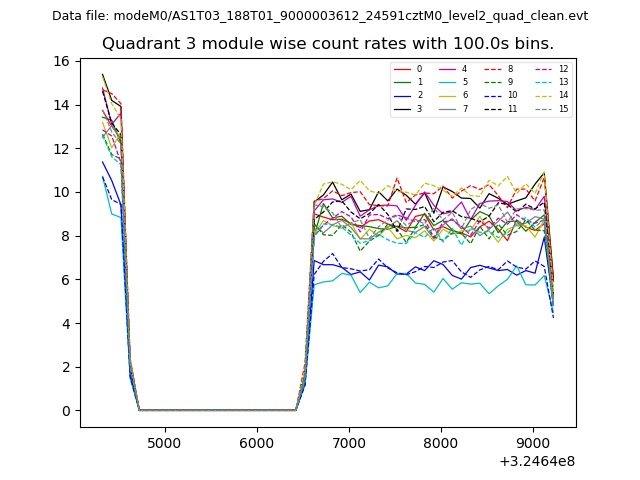
Task: Click the data file name text at top
Action: click(320, 16)
